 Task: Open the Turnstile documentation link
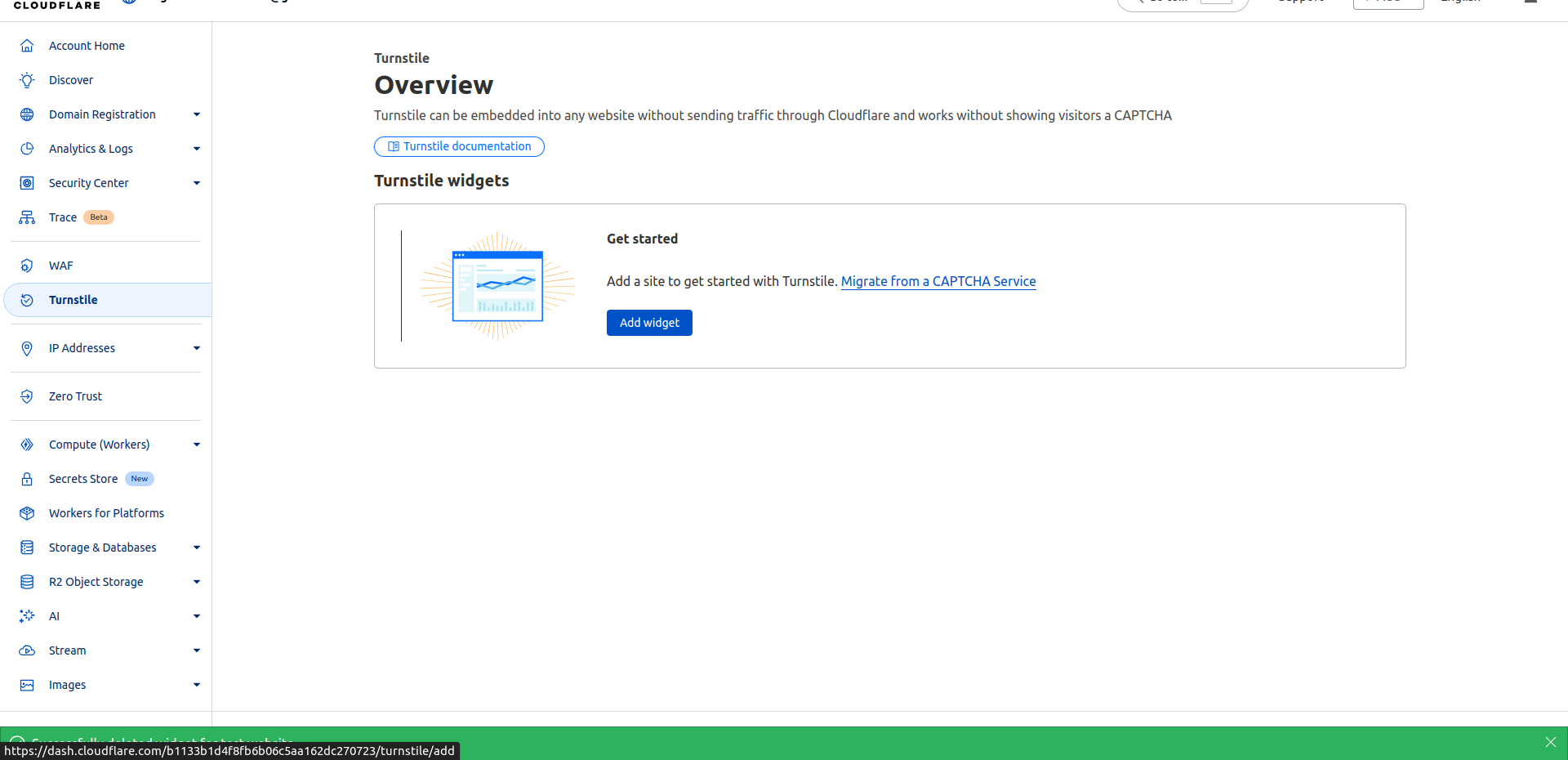coord(459,146)
